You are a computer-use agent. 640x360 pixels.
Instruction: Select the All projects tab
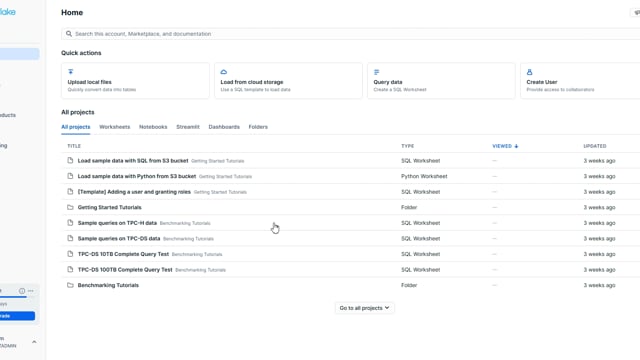(76, 127)
